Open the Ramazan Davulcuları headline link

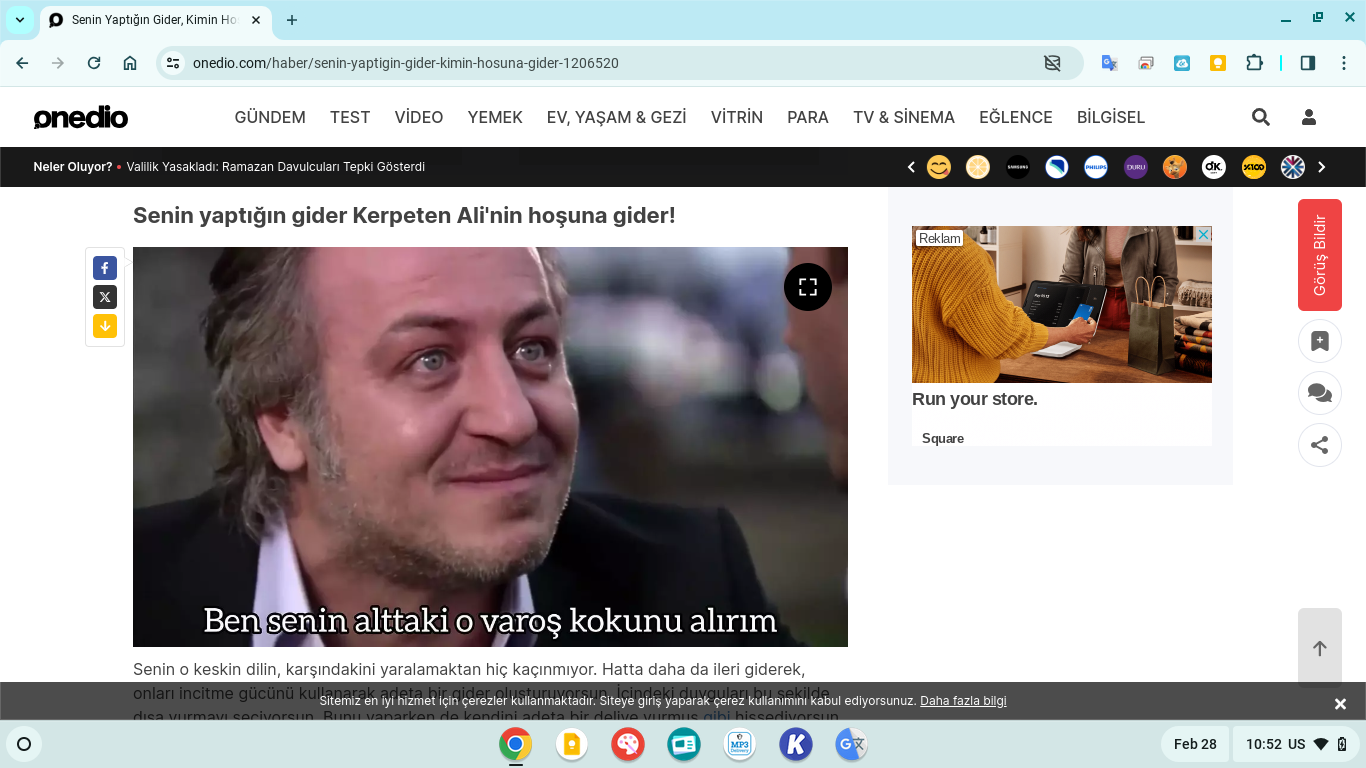click(x=276, y=167)
